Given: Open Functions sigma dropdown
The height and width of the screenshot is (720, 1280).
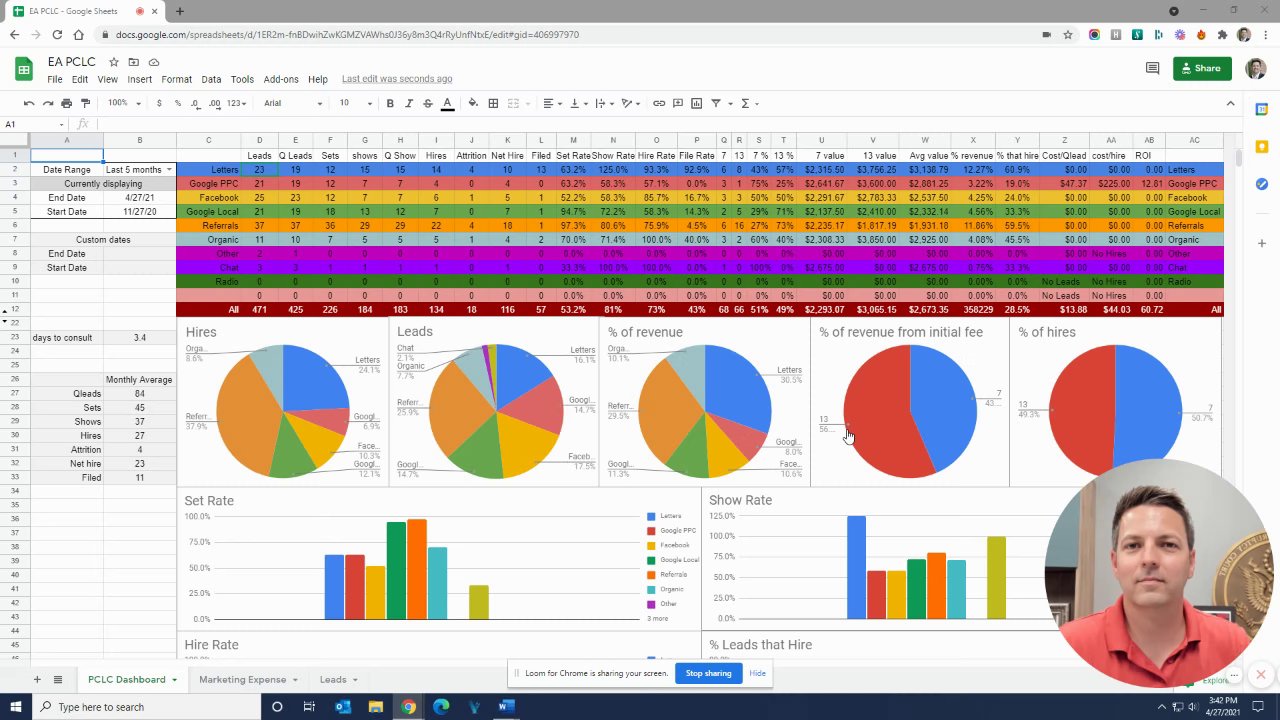Looking at the screenshot, I should (x=749, y=103).
